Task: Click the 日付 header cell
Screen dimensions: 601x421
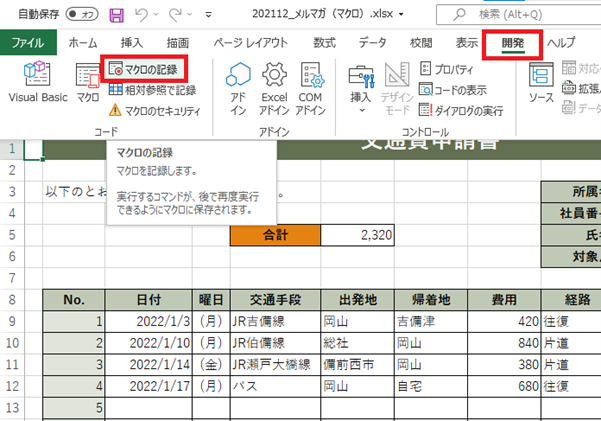Action: [x=148, y=300]
